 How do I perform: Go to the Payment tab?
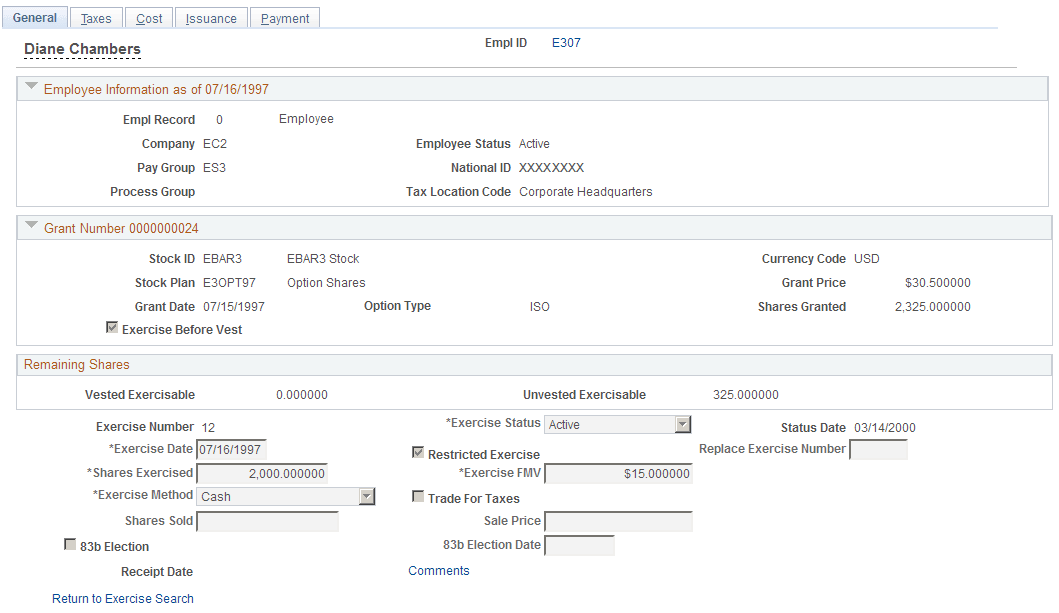284,18
